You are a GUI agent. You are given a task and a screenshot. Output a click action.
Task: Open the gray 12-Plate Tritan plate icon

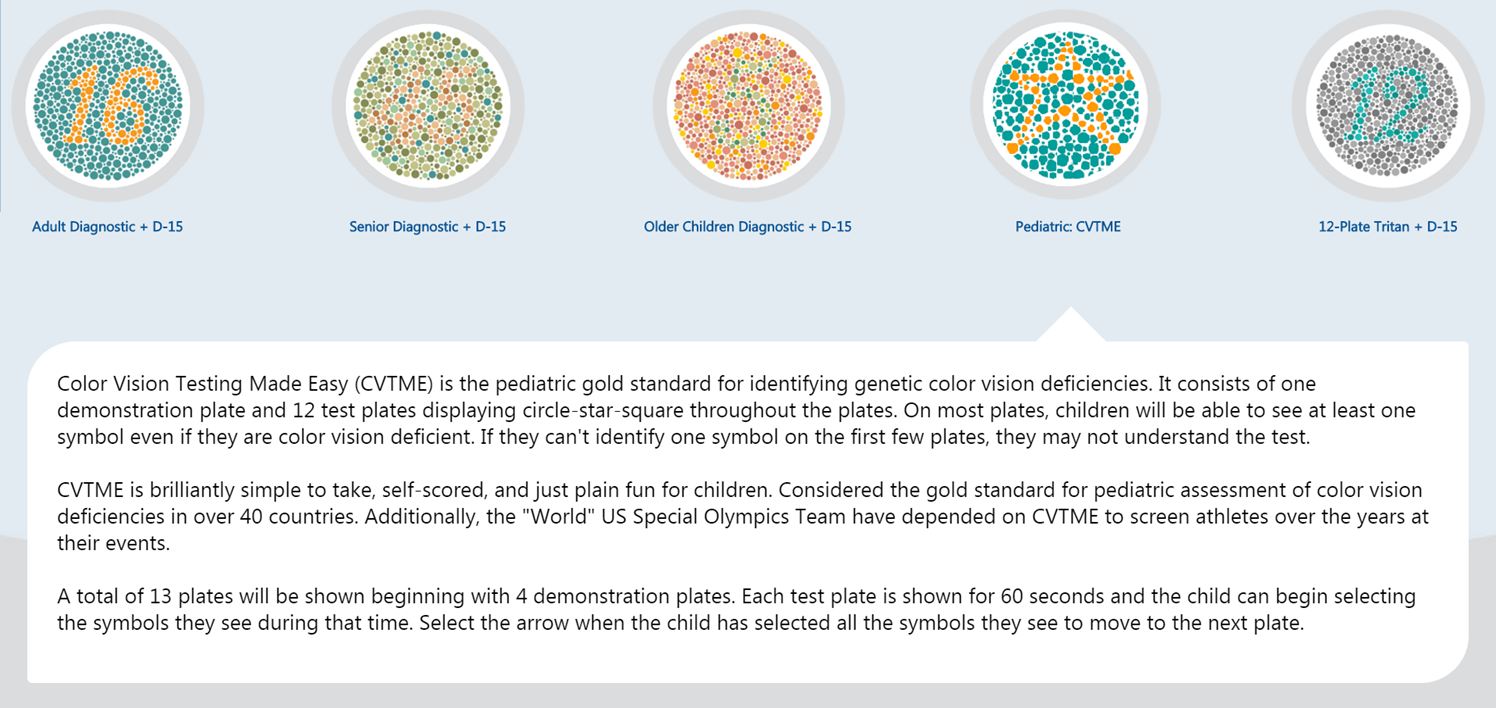point(1387,106)
